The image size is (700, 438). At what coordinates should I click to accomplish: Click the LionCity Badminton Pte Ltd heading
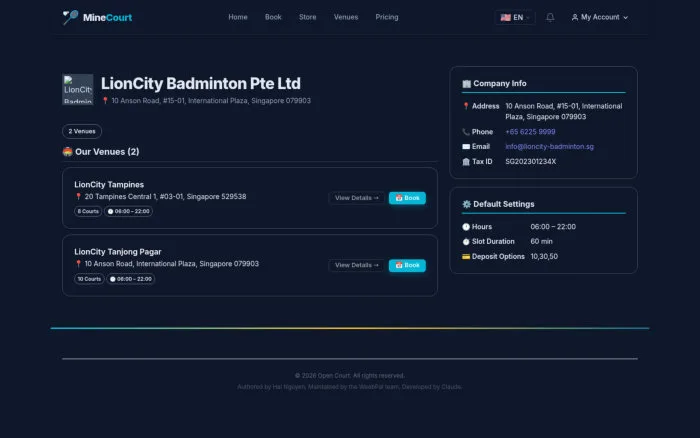point(201,83)
